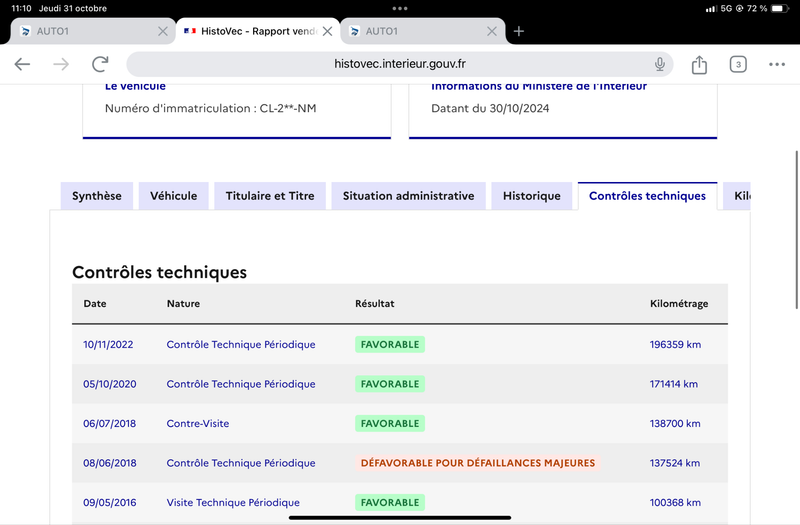Open a new browser tab with plus icon

[x=518, y=31]
